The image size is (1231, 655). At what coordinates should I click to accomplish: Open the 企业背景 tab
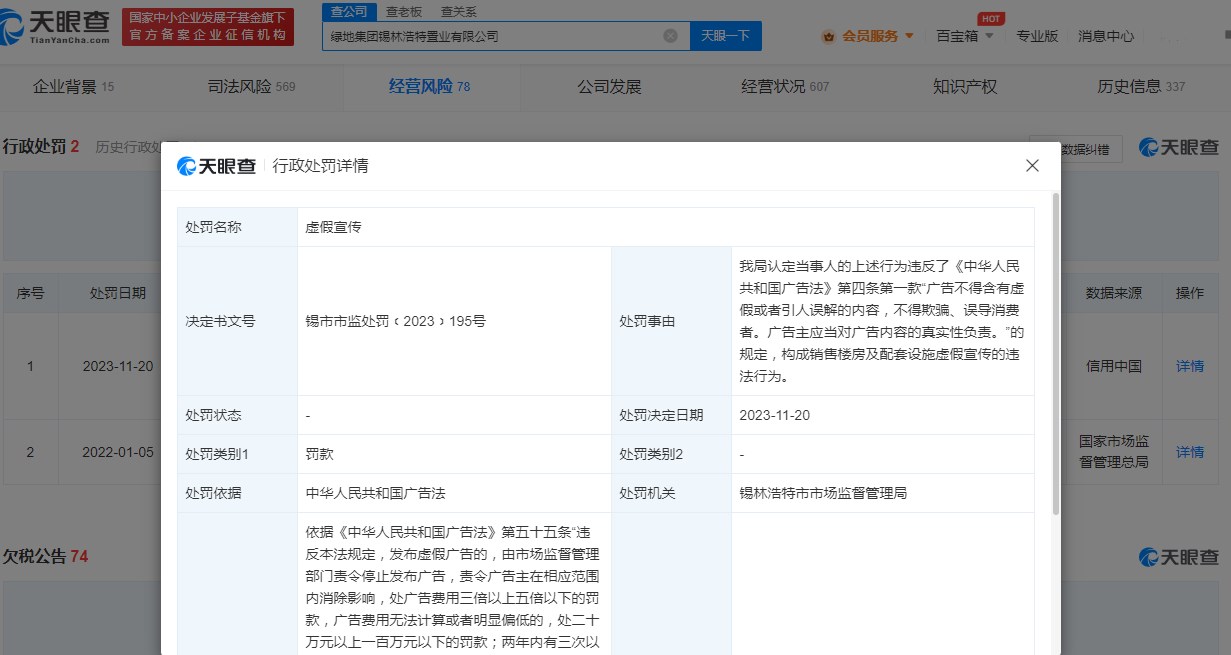point(74,87)
